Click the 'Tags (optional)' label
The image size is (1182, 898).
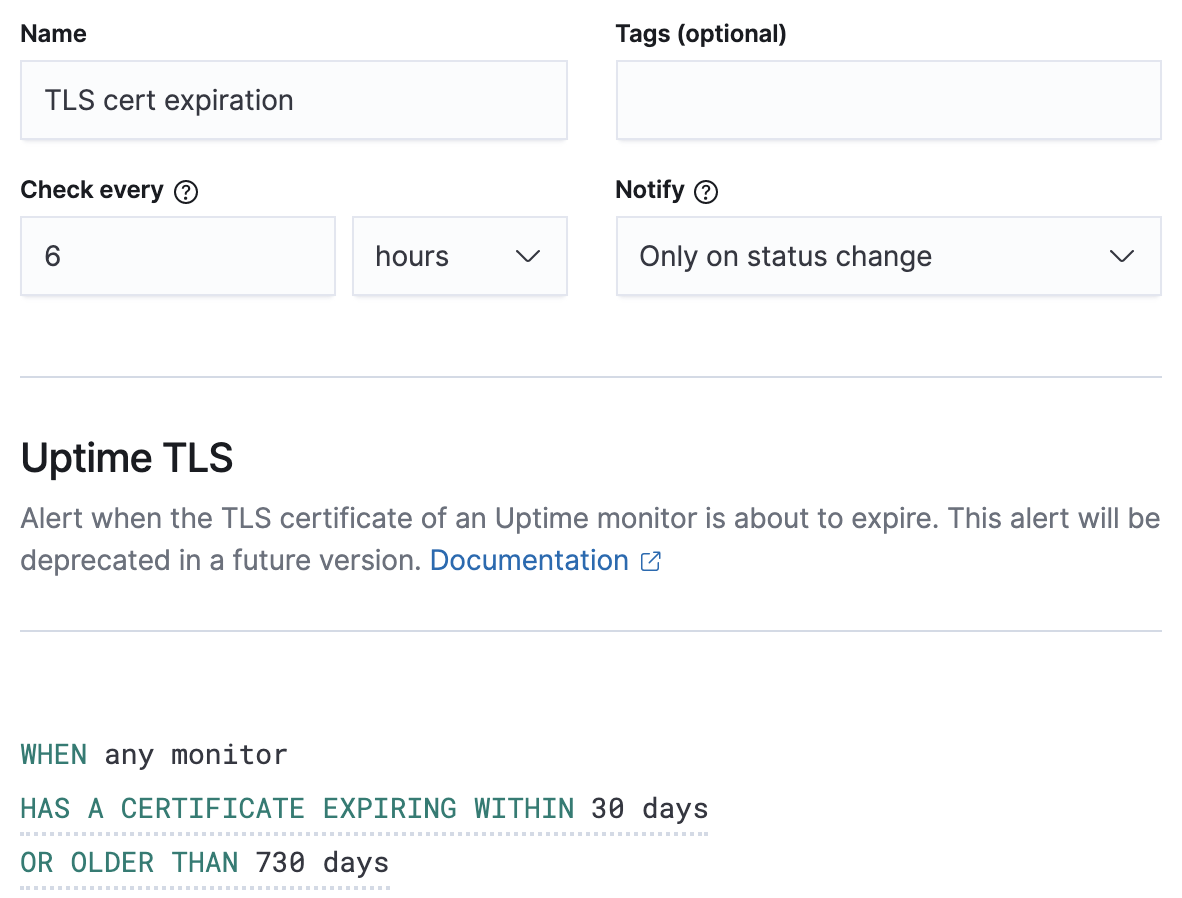(x=701, y=34)
